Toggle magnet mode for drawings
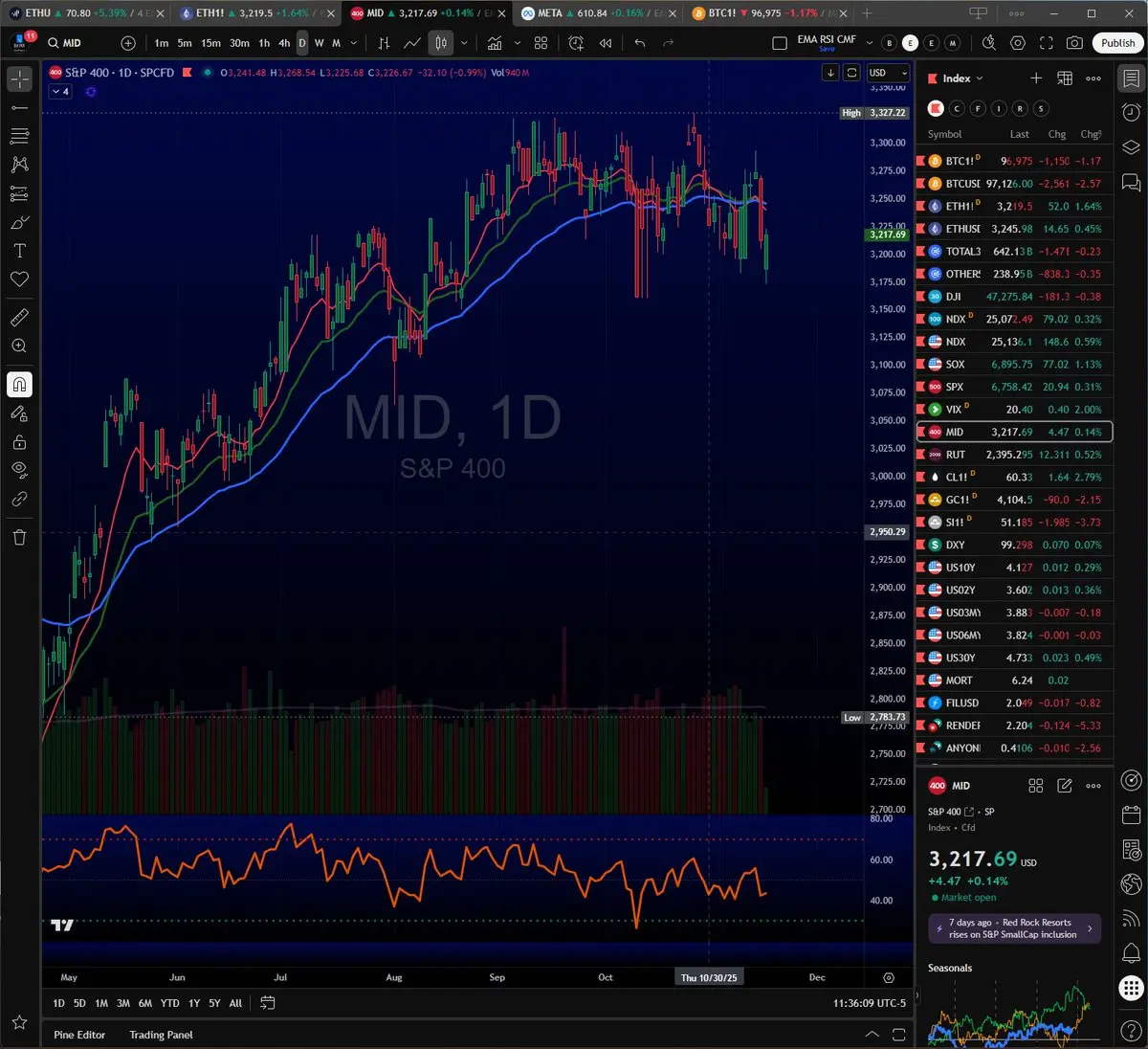This screenshot has width=1148, height=1049. click(19, 384)
